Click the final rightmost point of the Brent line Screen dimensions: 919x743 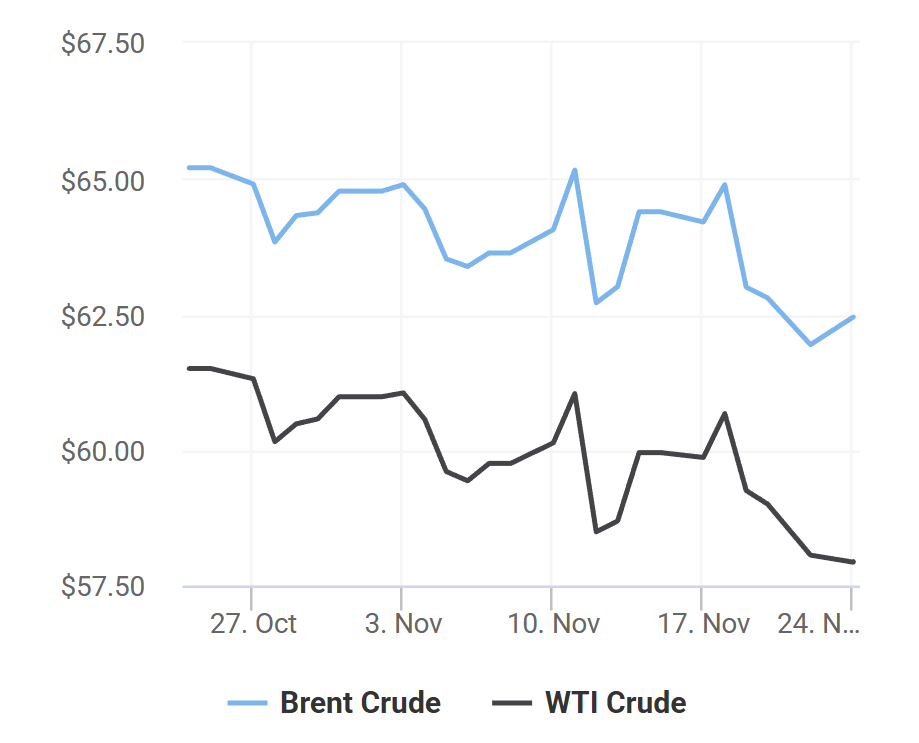[853, 317]
